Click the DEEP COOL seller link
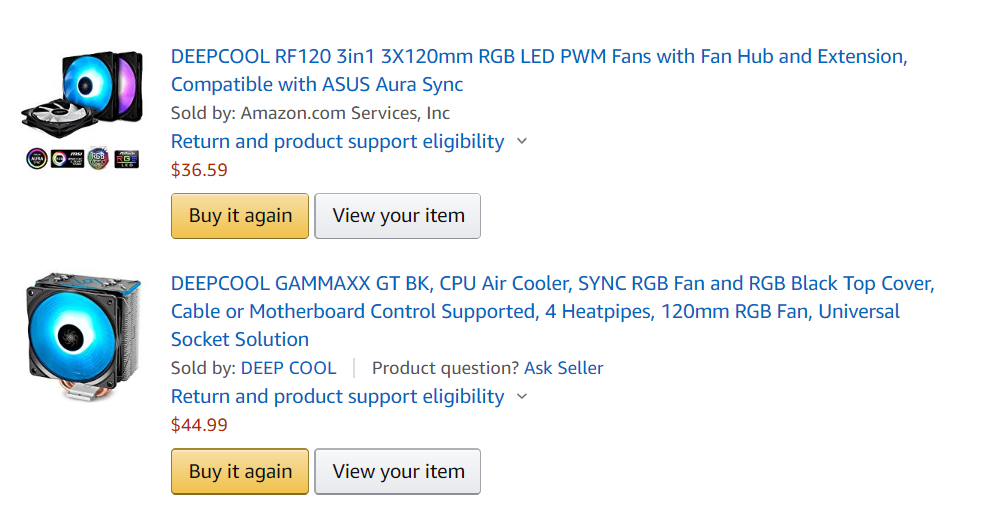This screenshot has width=995, height=524. point(288,368)
